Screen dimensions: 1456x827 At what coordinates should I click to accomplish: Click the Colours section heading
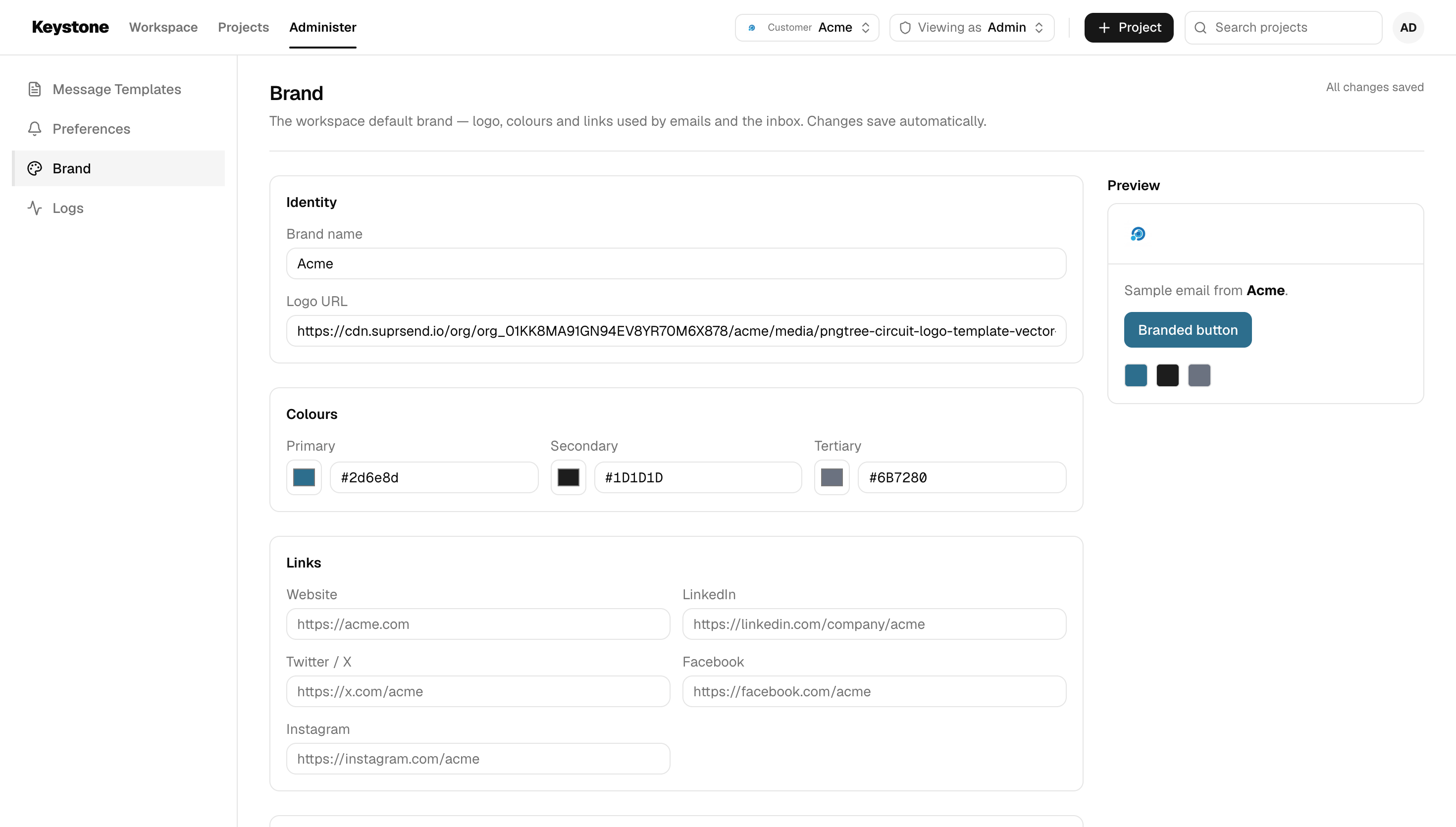pos(311,413)
